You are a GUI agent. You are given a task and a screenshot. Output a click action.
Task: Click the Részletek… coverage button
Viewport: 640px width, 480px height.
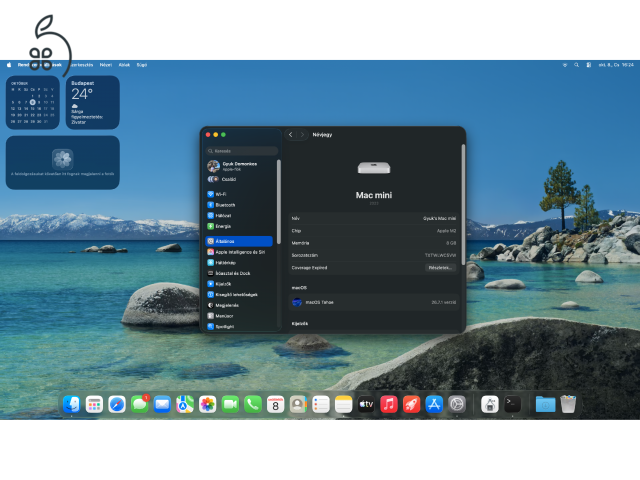440,268
